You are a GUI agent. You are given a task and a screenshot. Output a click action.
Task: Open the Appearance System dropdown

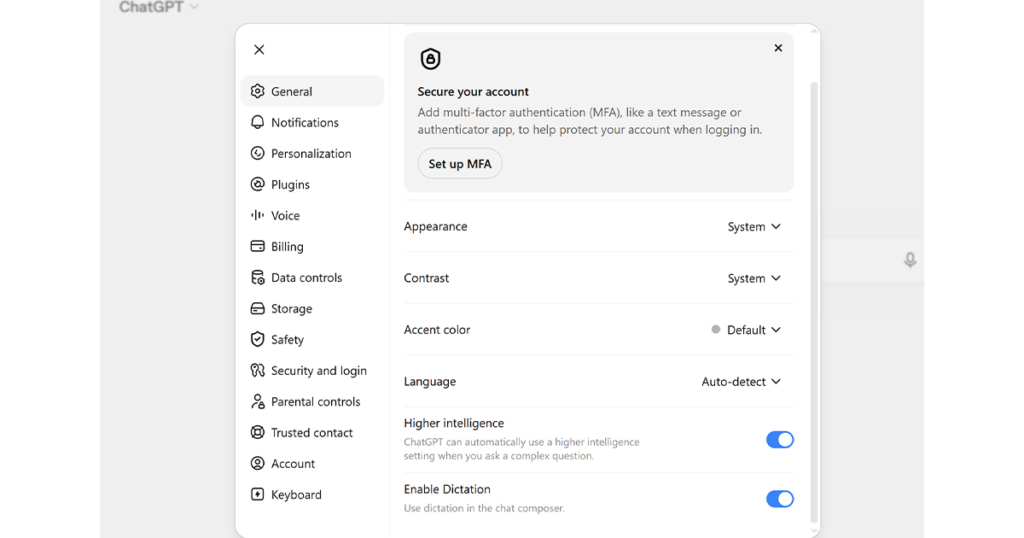coord(754,227)
